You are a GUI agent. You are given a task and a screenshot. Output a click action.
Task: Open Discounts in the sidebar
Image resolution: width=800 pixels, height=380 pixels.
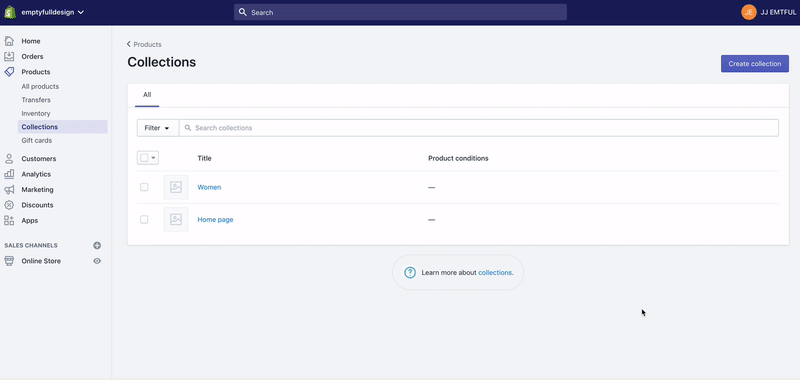coord(37,205)
